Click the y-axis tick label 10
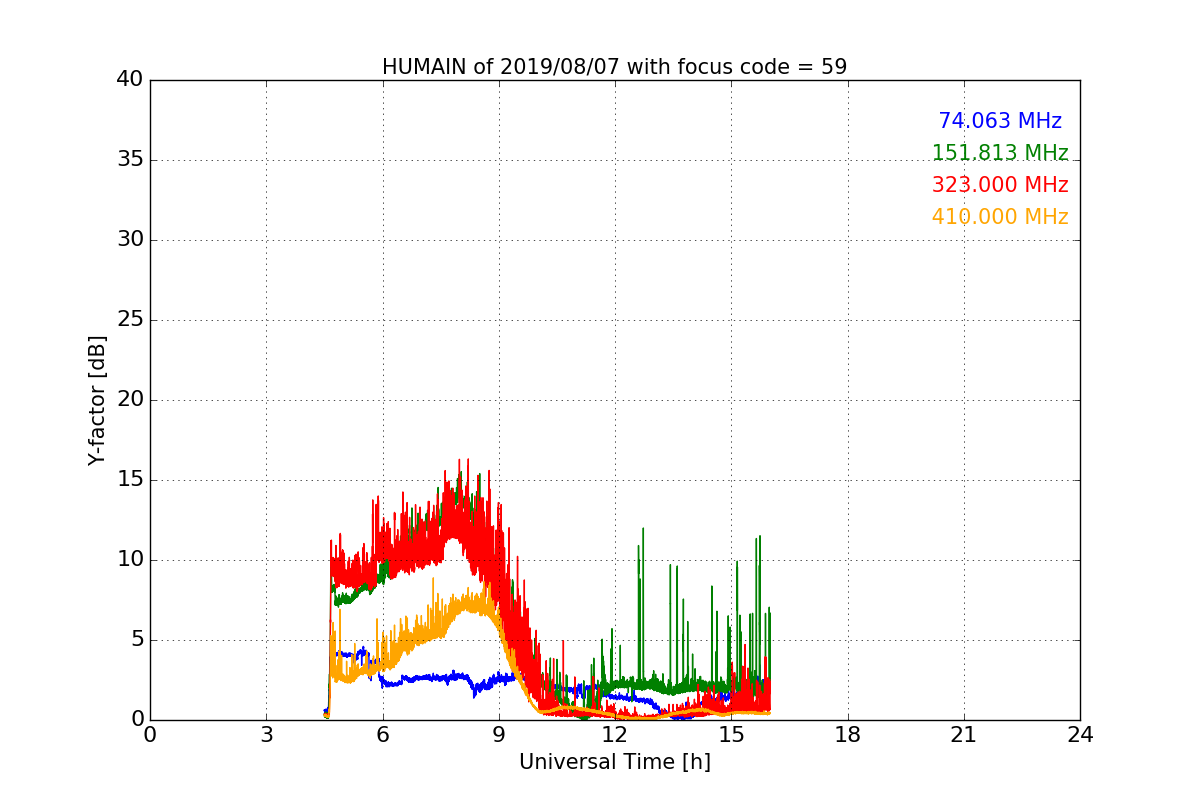 click(x=130, y=560)
